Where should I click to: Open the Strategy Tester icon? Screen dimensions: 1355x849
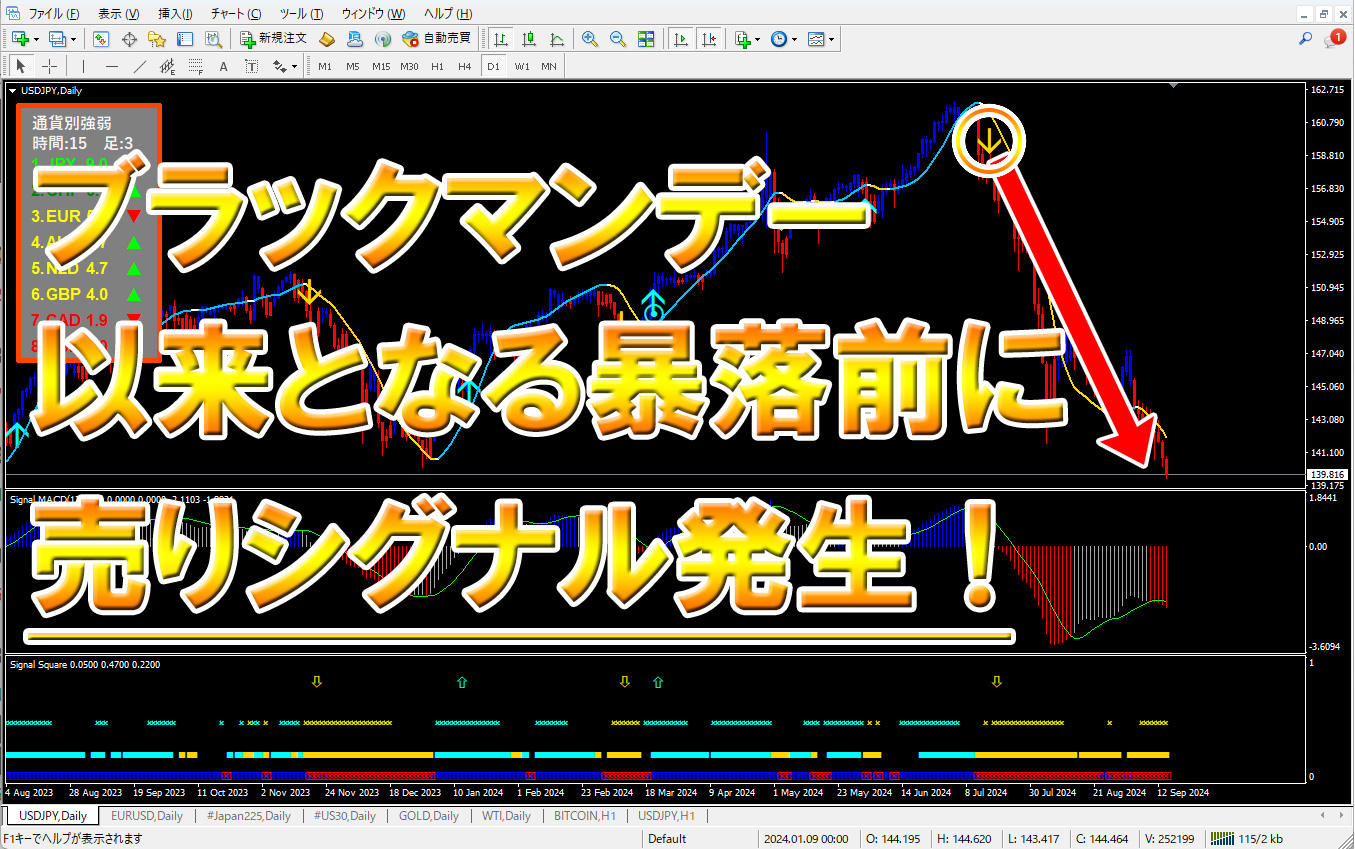(x=213, y=39)
